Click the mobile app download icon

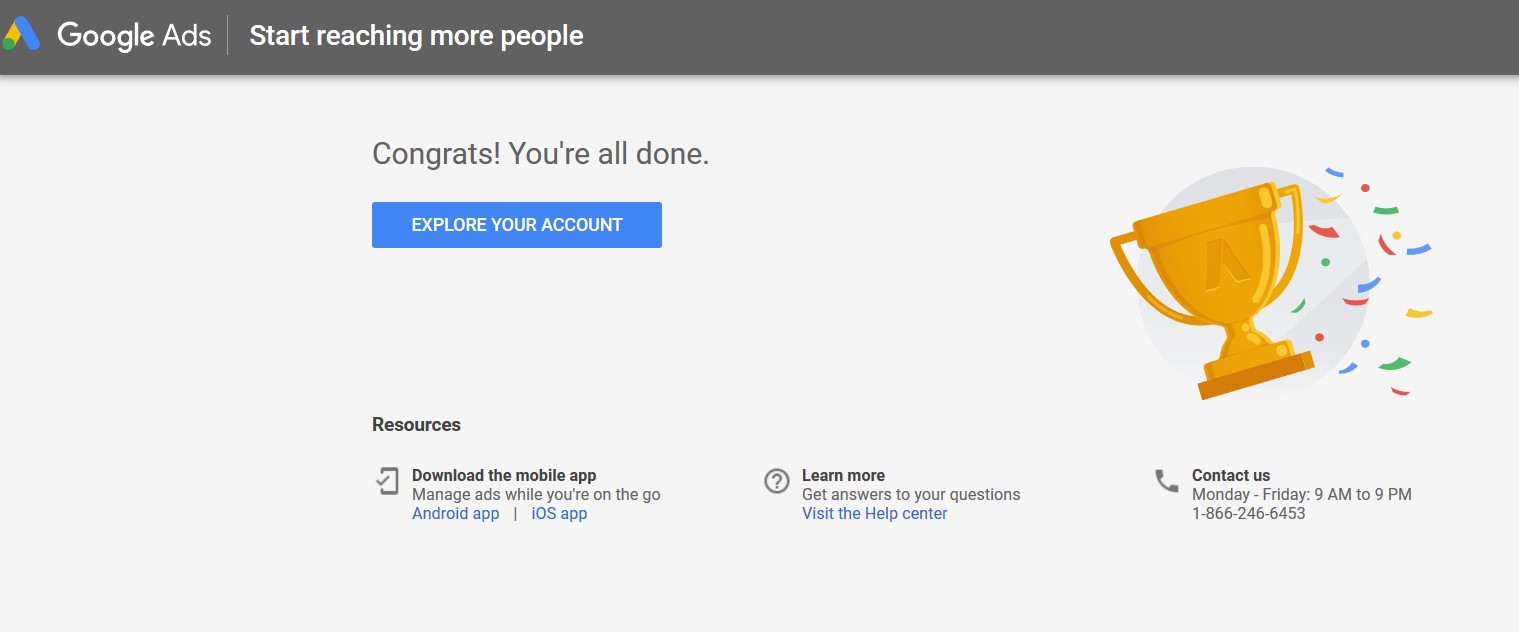coord(387,481)
